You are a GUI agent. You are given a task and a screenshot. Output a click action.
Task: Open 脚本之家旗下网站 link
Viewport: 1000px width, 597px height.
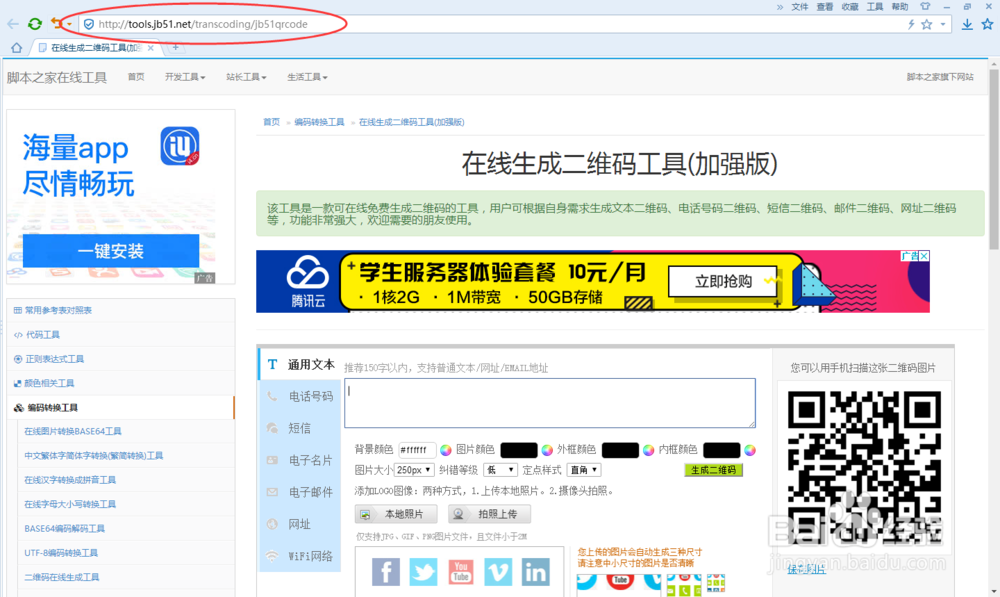click(940, 77)
